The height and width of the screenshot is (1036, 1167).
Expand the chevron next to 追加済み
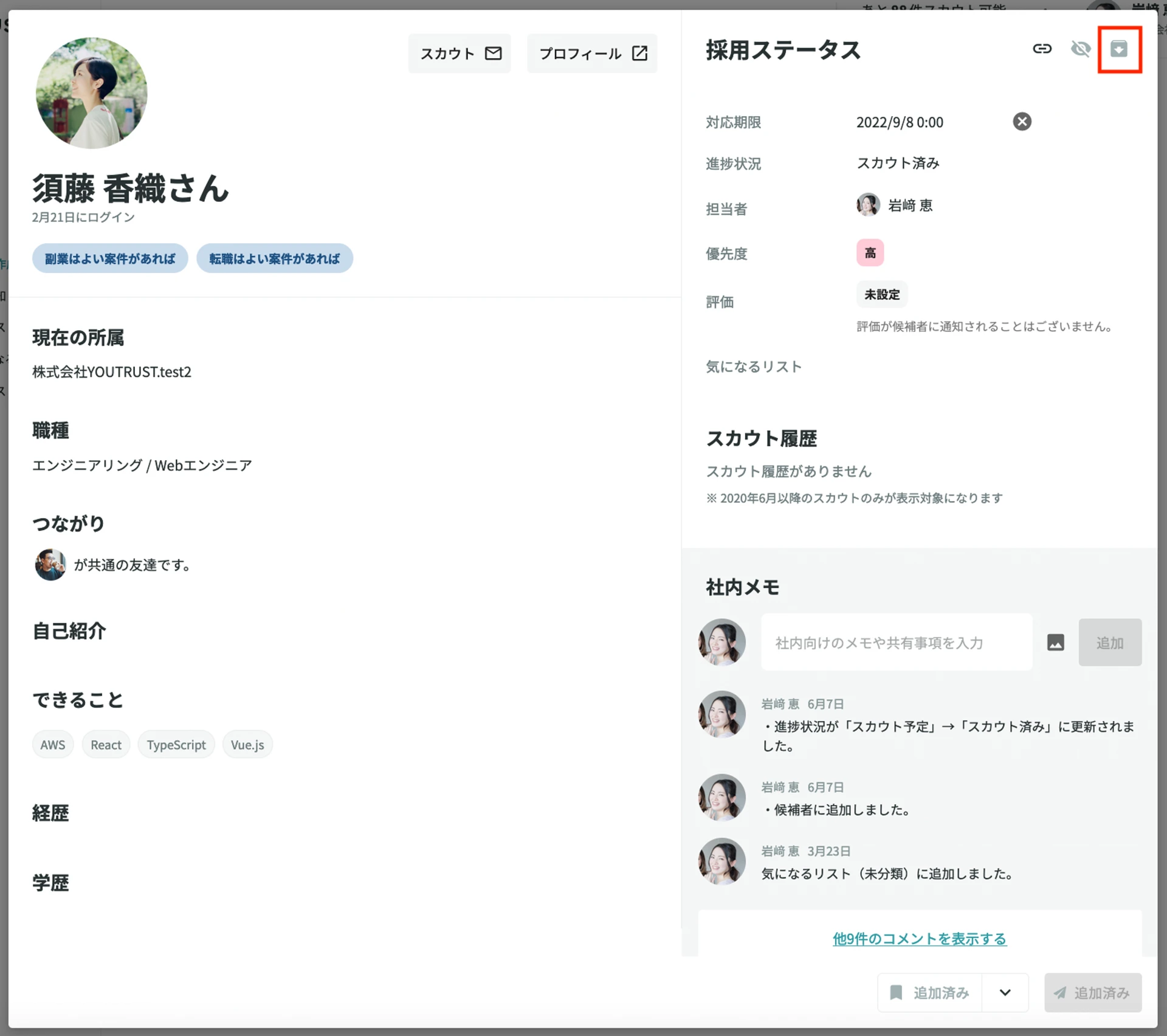pyautogui.click(x=1004, y=992)
